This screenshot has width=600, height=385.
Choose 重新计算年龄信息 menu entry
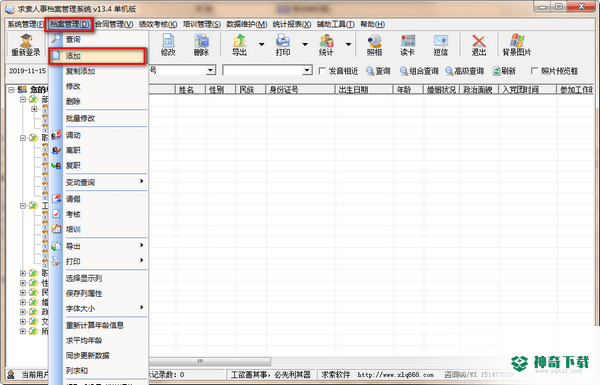pyautogui.click(x=99, y=325)
